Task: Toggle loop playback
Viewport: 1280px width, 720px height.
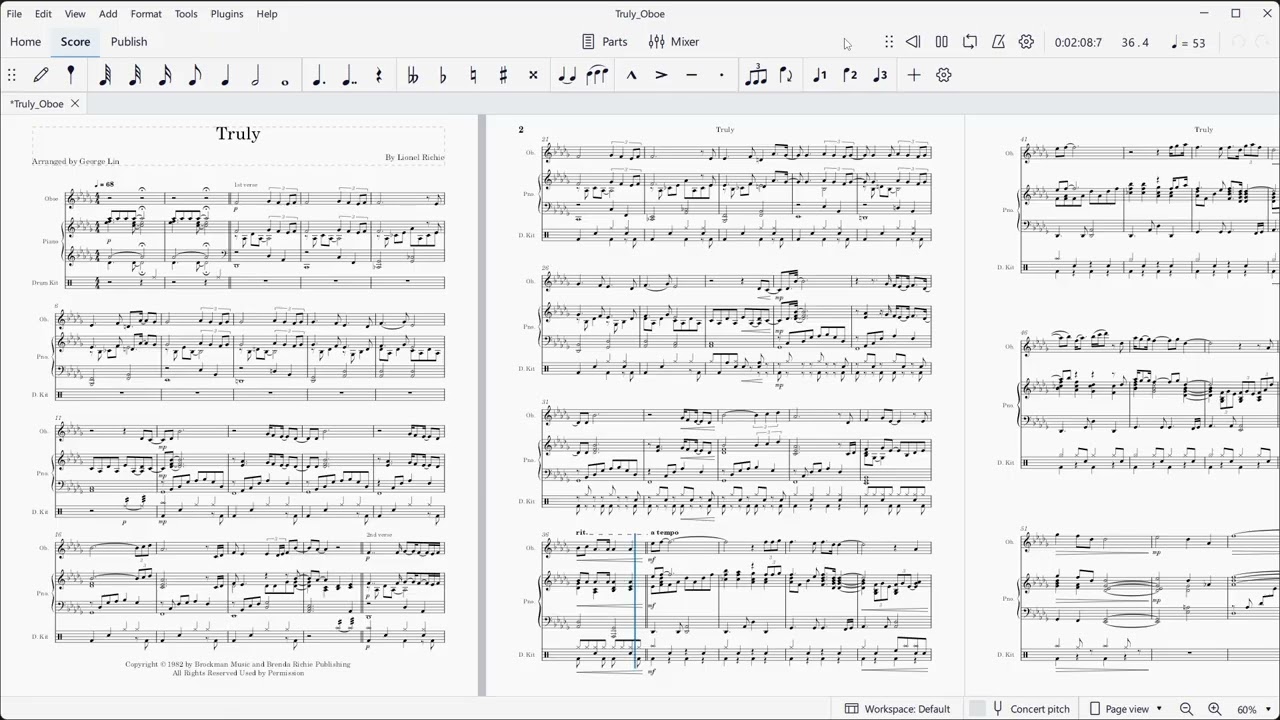Action: click(x=970, y=42)
